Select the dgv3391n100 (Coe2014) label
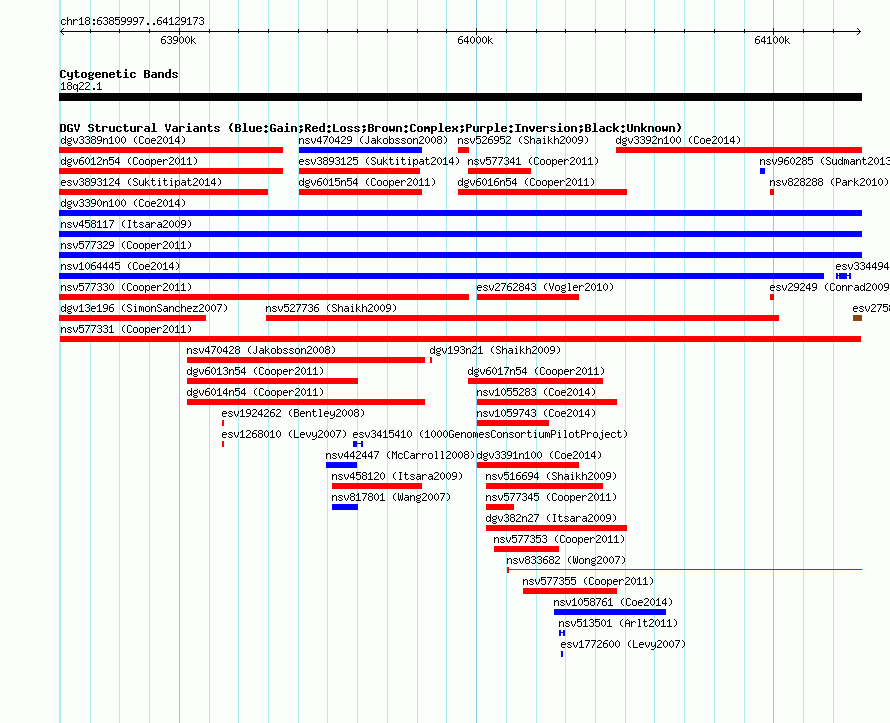The height and width of the screenshot is (723, 890). (539, 455)
